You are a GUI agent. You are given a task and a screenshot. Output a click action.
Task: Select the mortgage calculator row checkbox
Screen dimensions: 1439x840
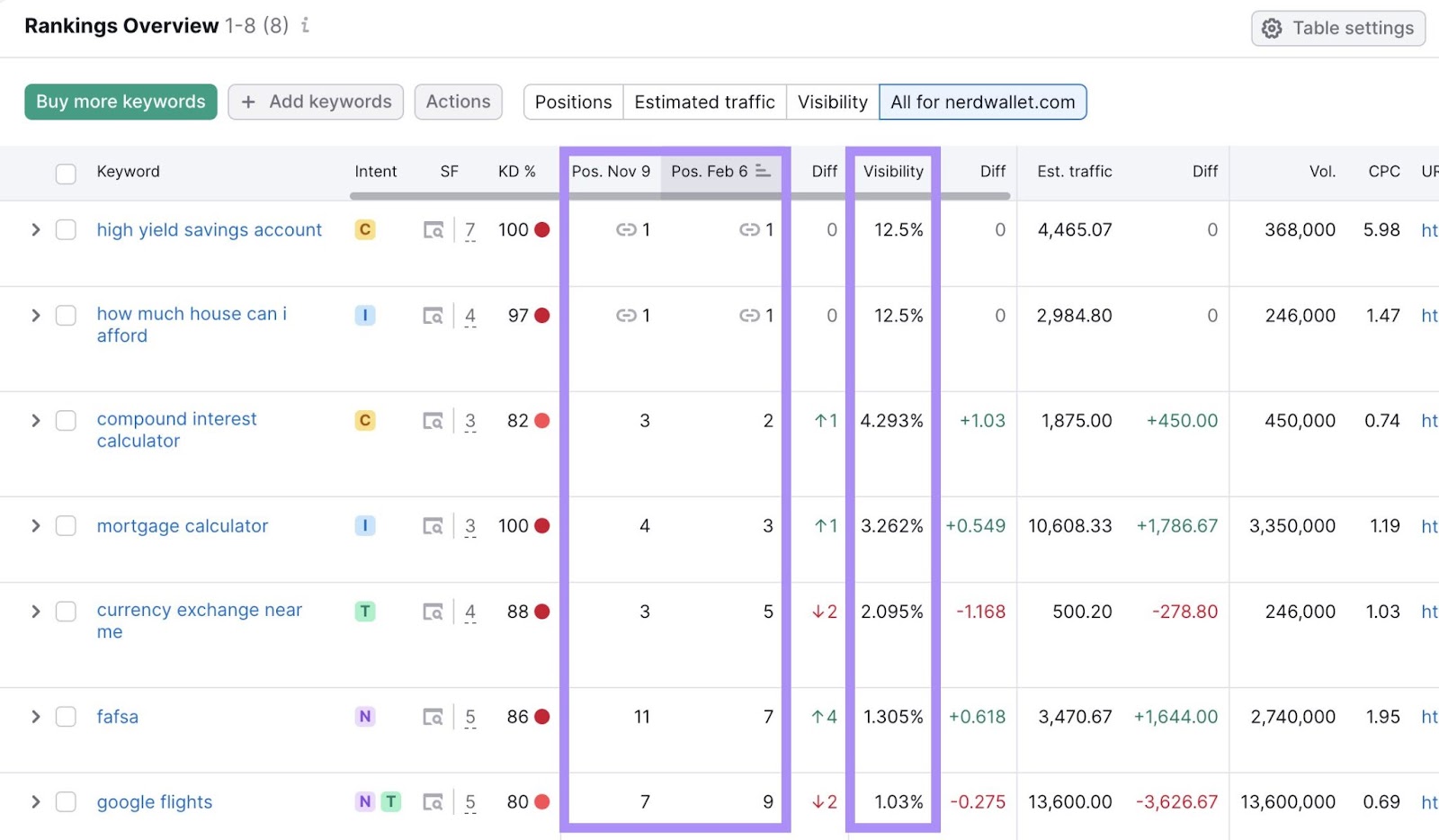click(x=66, y=526)
